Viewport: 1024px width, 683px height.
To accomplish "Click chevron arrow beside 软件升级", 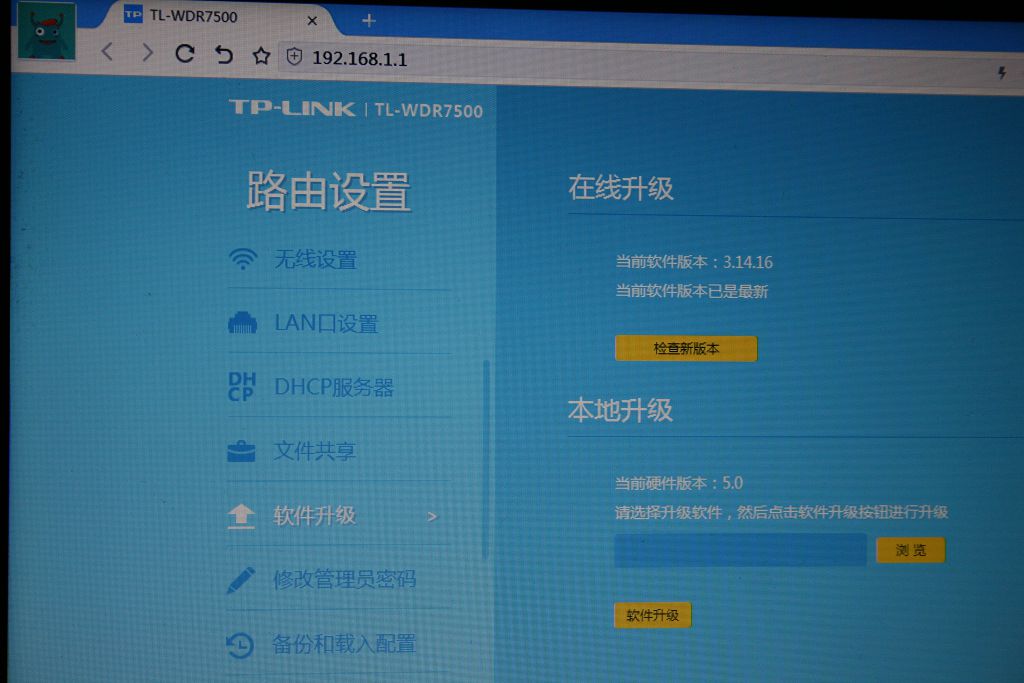I will coord(432,516).
